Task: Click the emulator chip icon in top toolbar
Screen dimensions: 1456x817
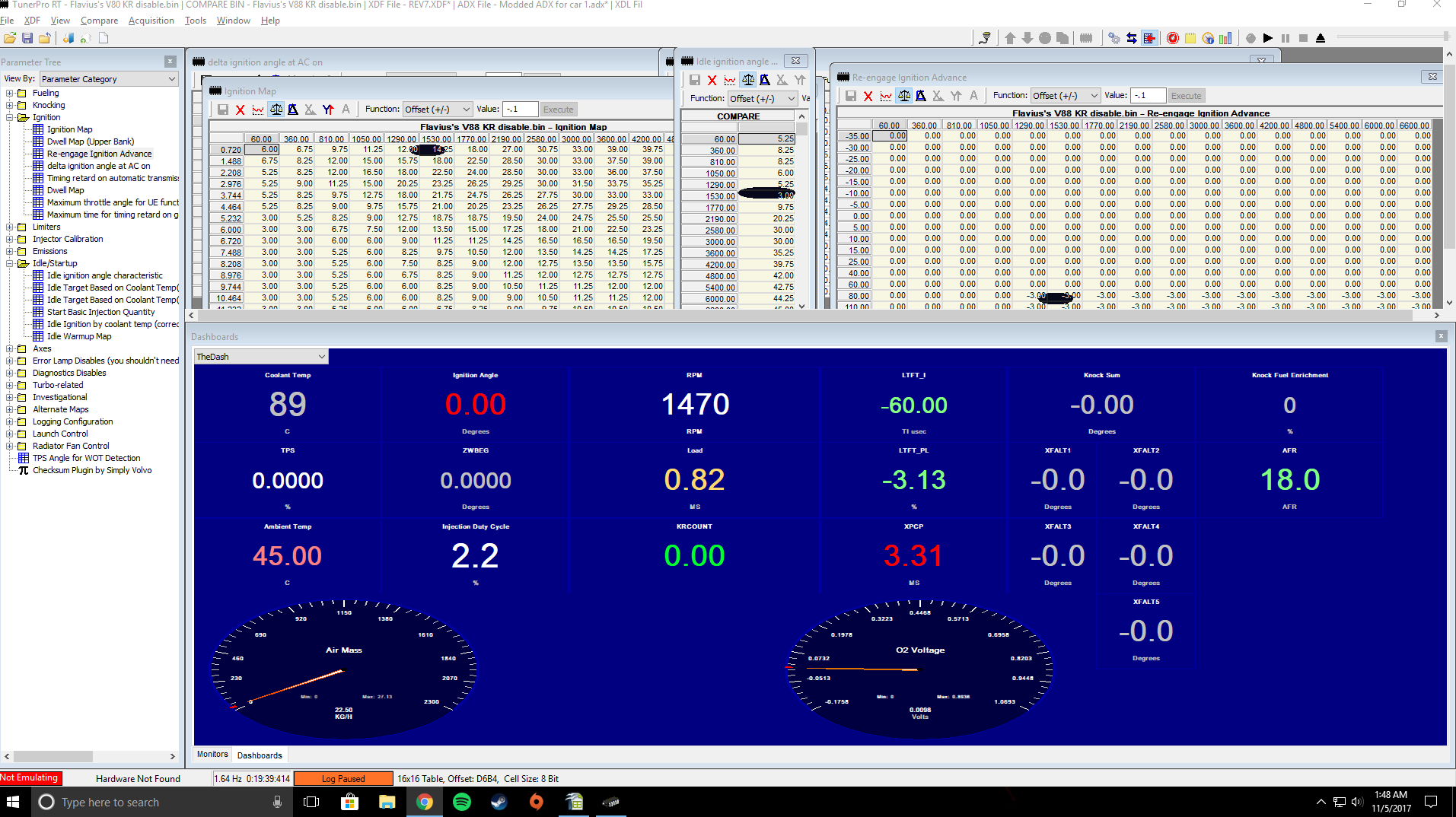Action: point(1086,38)
